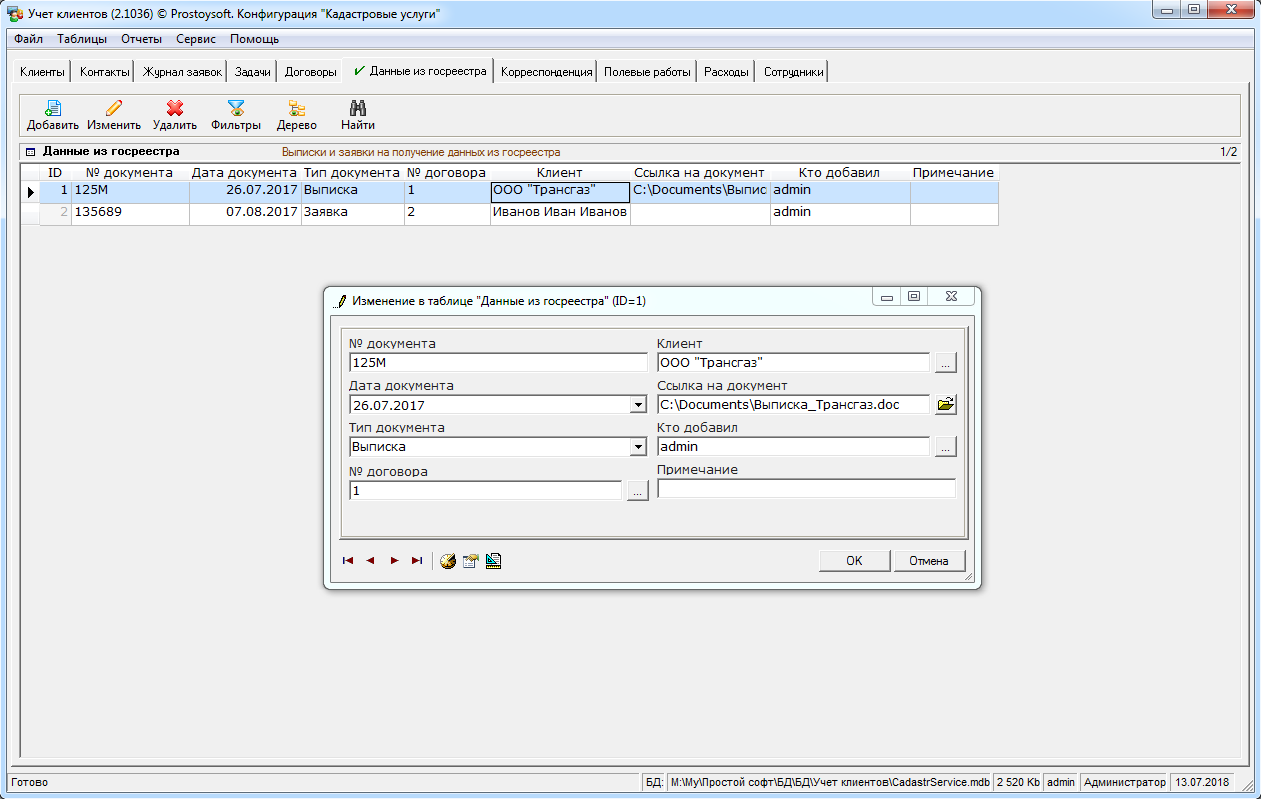Viewport: 1261px width, 799px height.
Task: Switch to the Полевые работы tab
Action: [647, 72]
